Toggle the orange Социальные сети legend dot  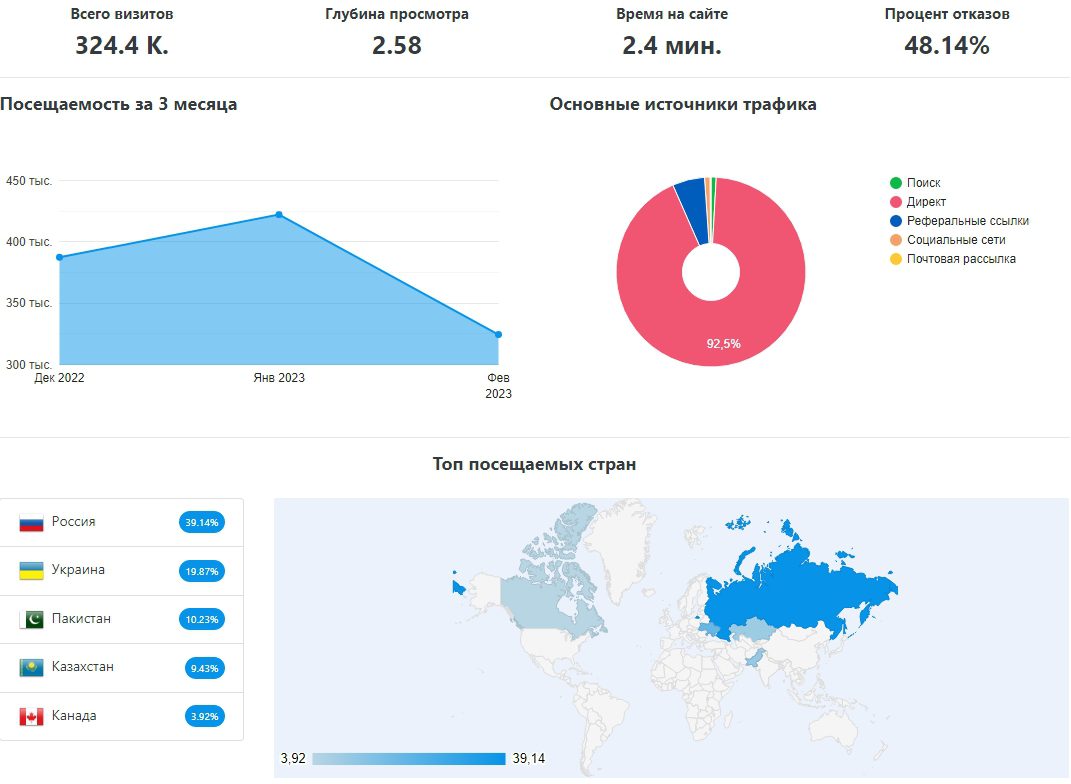[x=895, y=240]
